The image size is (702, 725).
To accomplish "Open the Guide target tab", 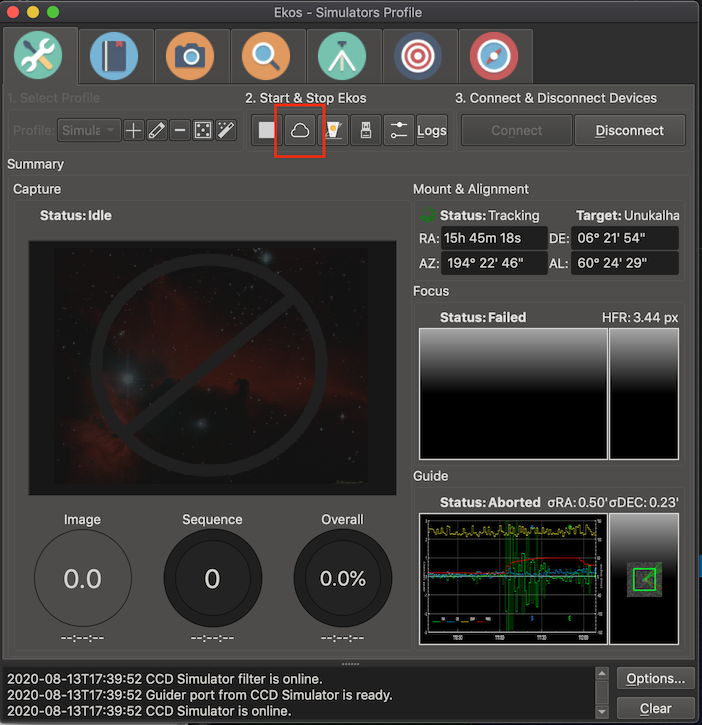I will (x=418, y=56).
